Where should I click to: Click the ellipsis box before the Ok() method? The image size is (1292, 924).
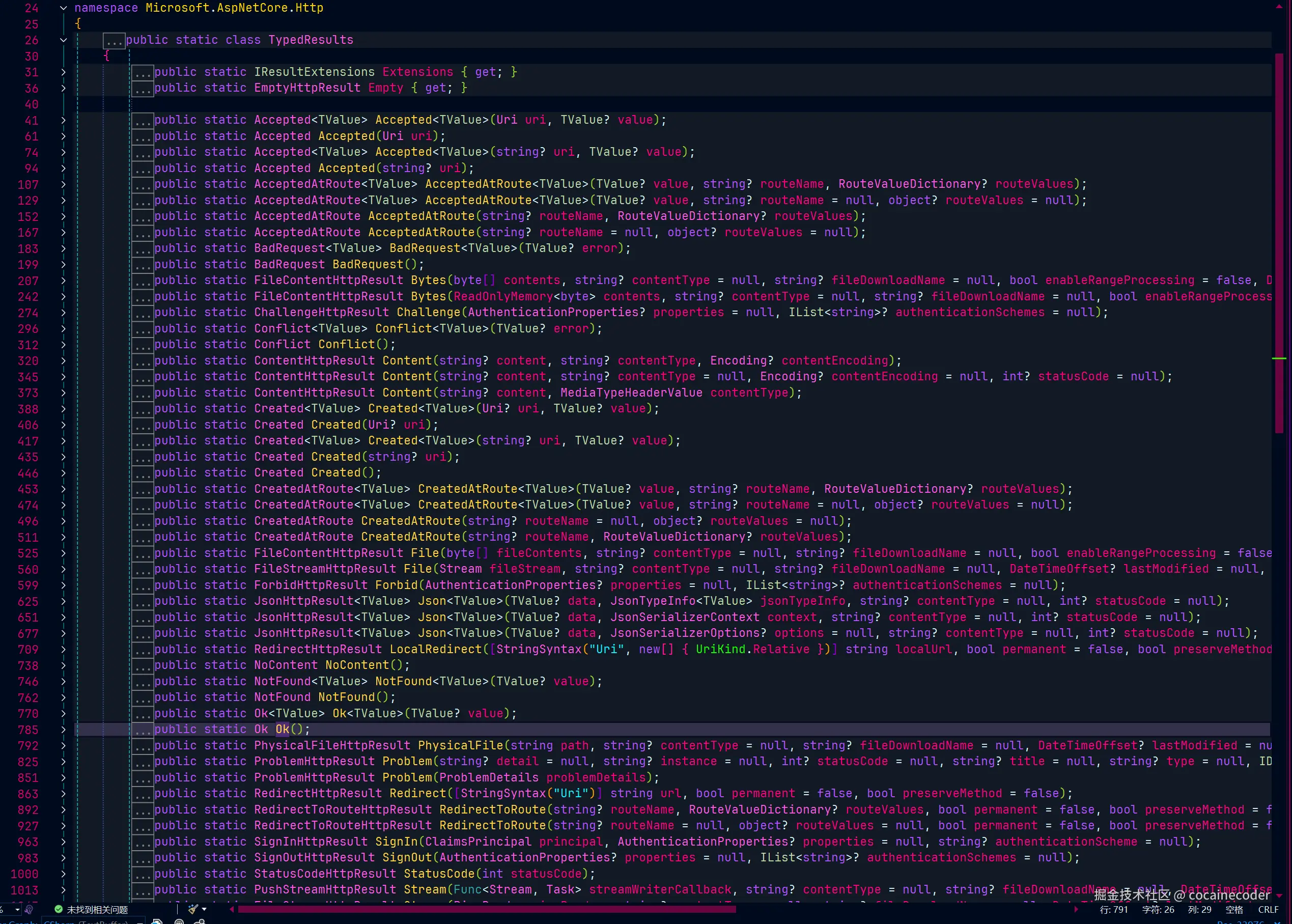[x=143, y=730]
